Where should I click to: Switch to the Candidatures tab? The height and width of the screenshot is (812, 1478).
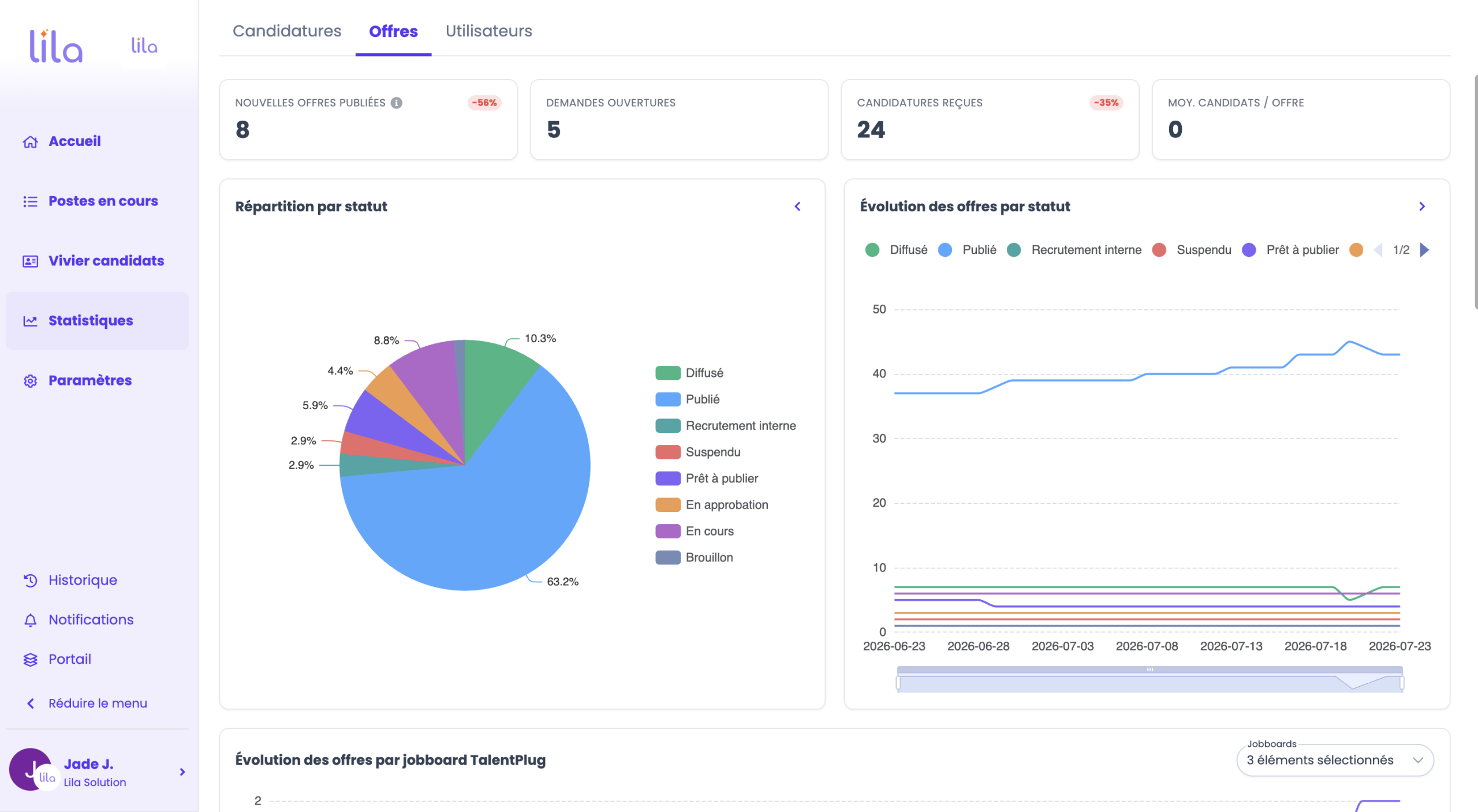coord(287,31)
